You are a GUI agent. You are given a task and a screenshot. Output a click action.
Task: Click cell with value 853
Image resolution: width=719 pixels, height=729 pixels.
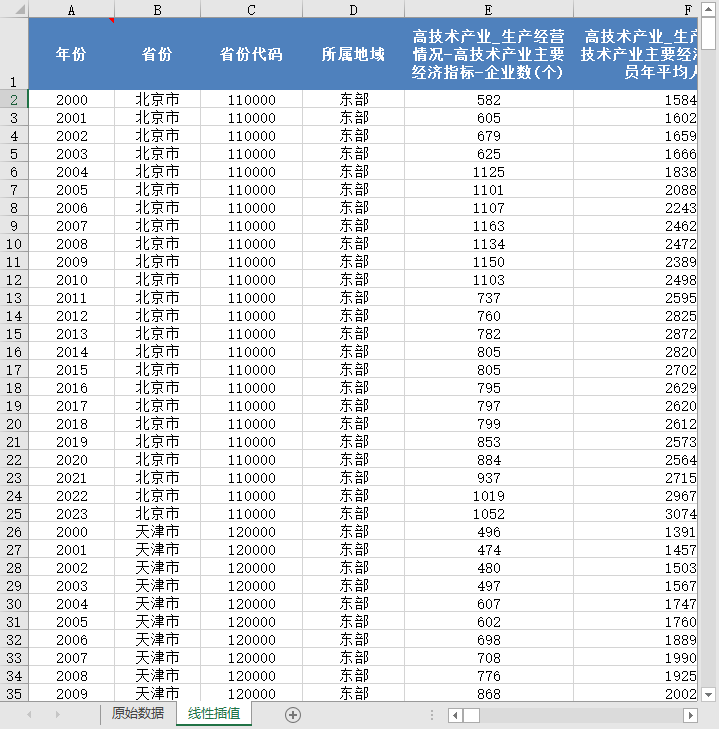[x=488, y=442]
